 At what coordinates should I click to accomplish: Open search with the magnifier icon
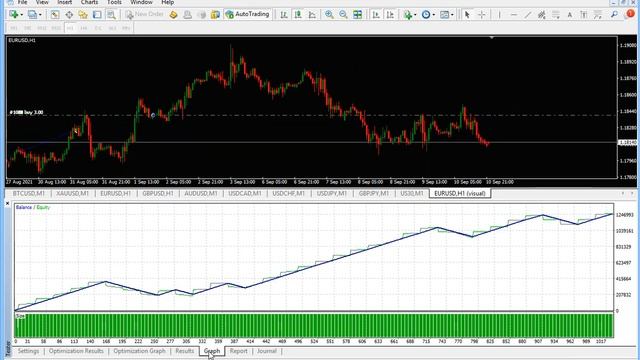614,15
